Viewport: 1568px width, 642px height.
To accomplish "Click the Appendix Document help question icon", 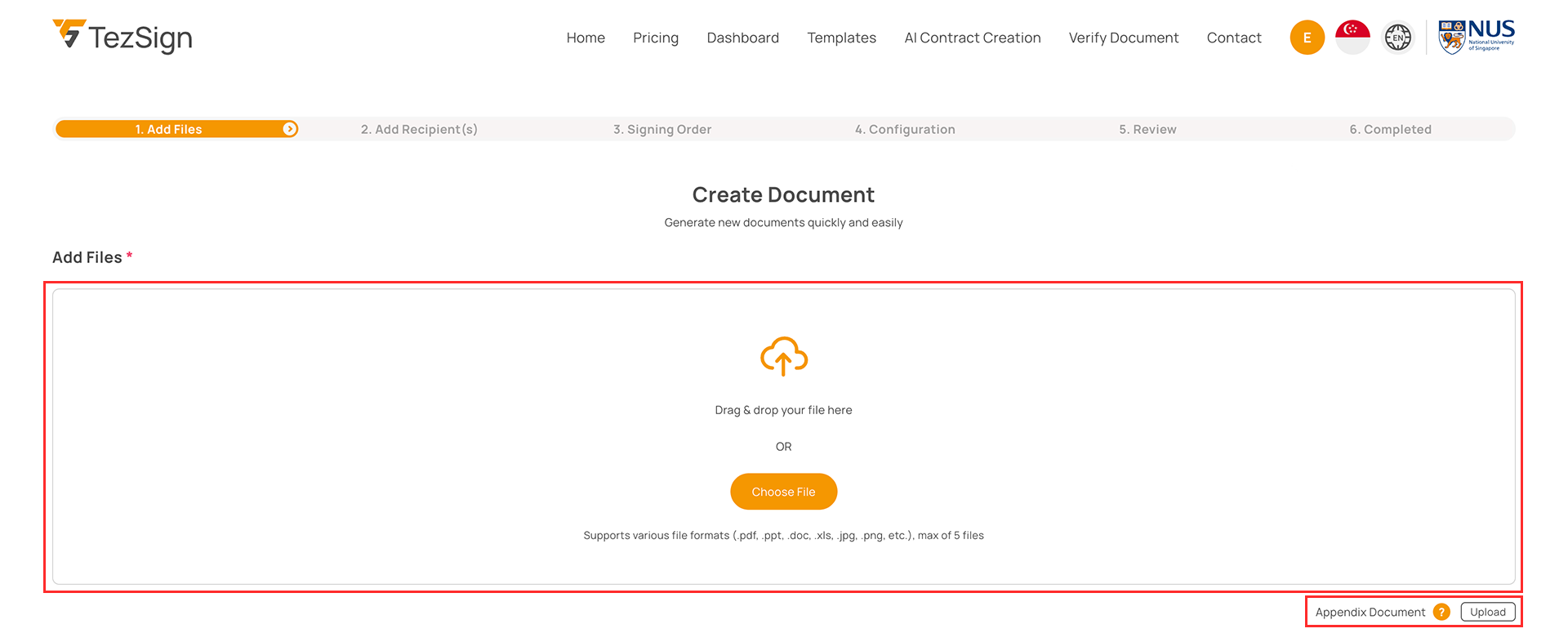I will pos(1441,612).
